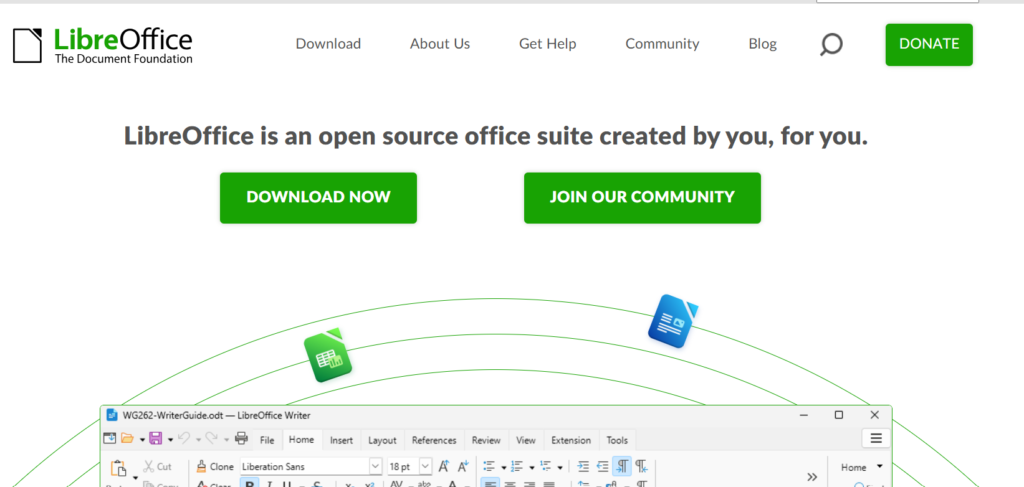The image size is (1024, 487).
Task: Click the Increase font size icon
Action: [444, 467]
